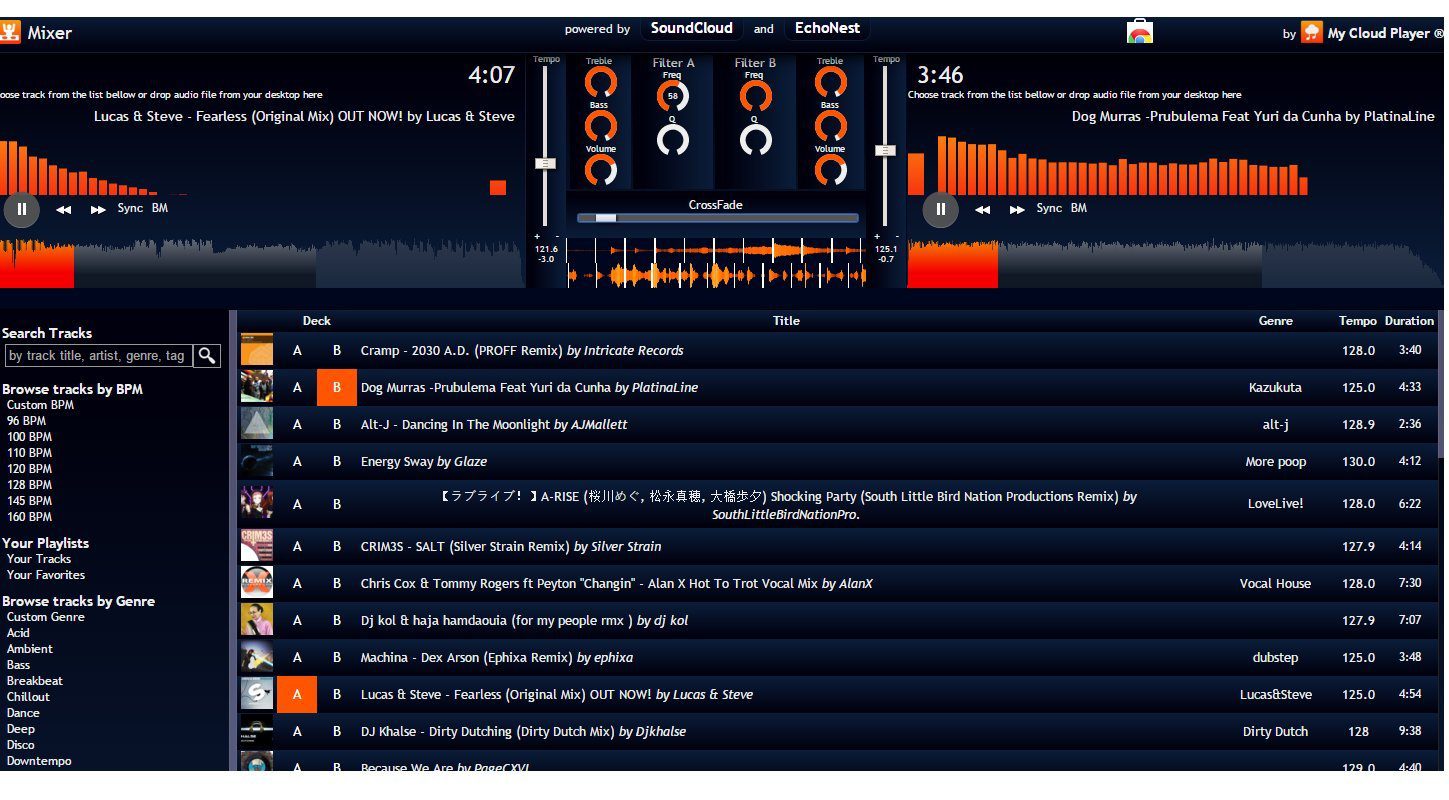This screenshot has height=800, width=1449.
Task: Sort track list by Genre column
Action: [1275, 321]
